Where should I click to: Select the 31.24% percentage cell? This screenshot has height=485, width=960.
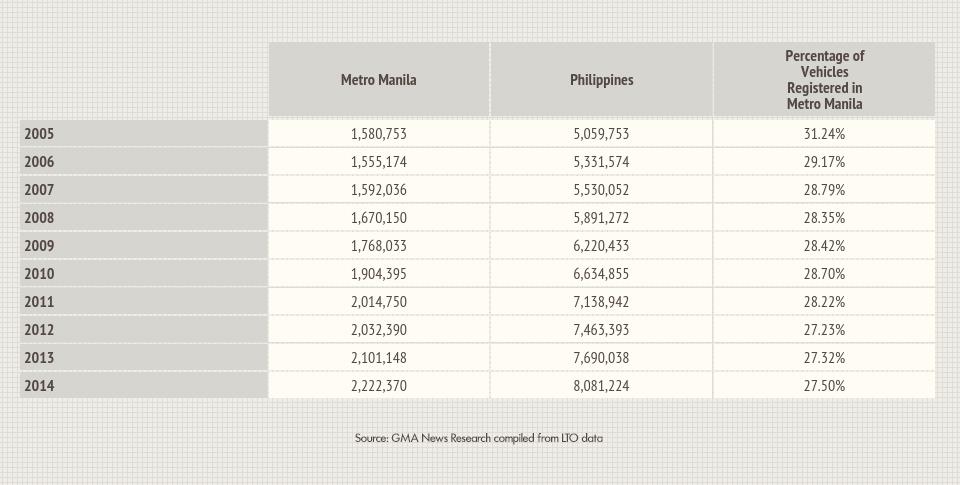coord(824,134)
